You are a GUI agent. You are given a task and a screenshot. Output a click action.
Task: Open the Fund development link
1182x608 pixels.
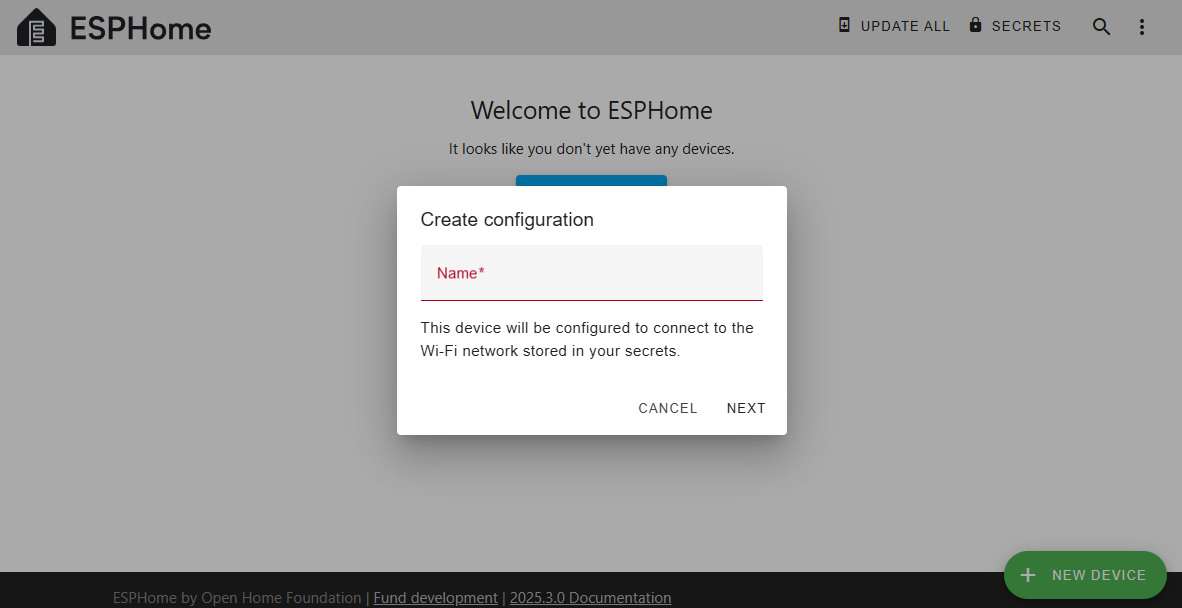point(436,598)
